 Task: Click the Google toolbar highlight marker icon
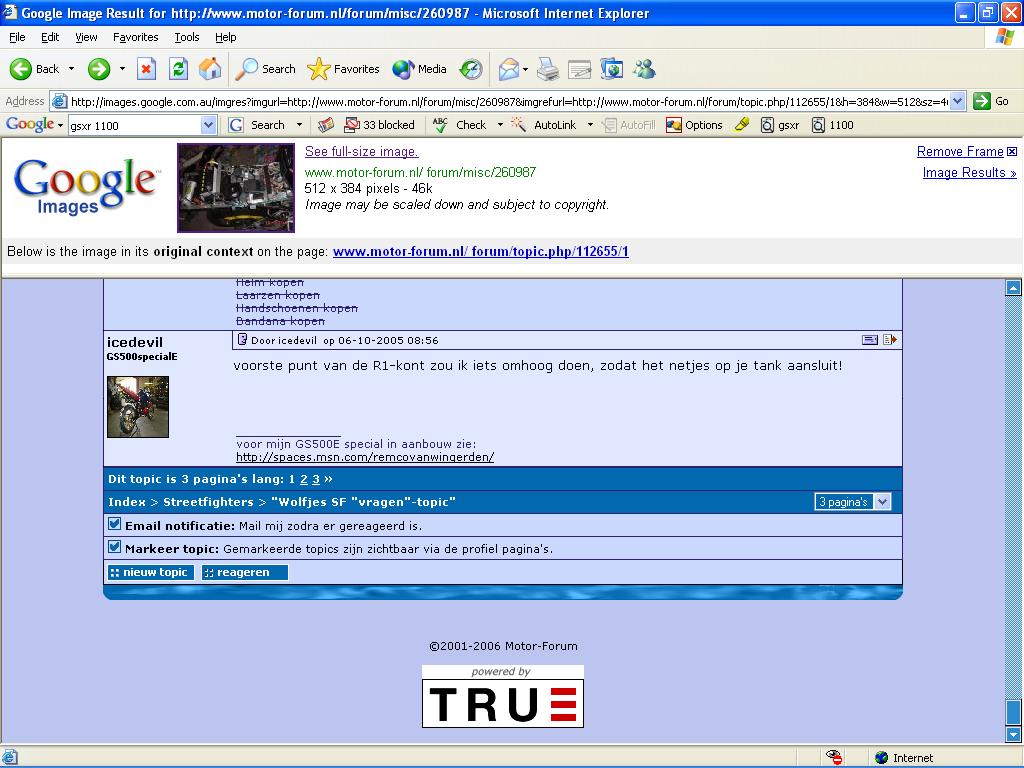741,125
